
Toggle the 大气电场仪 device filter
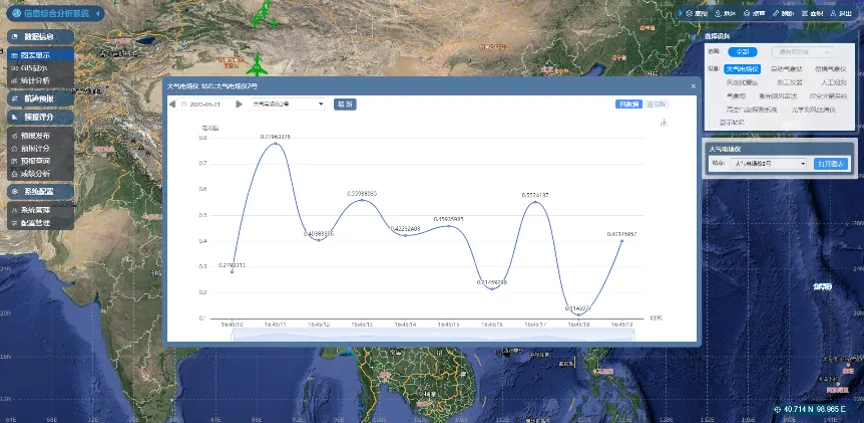742,69
